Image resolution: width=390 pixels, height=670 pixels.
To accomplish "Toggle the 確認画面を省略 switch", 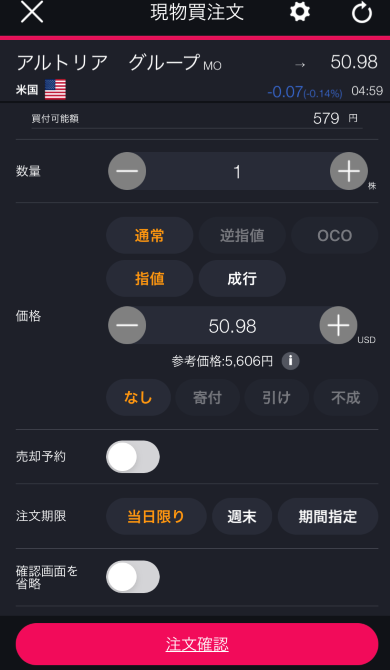I will coord(133,577).
